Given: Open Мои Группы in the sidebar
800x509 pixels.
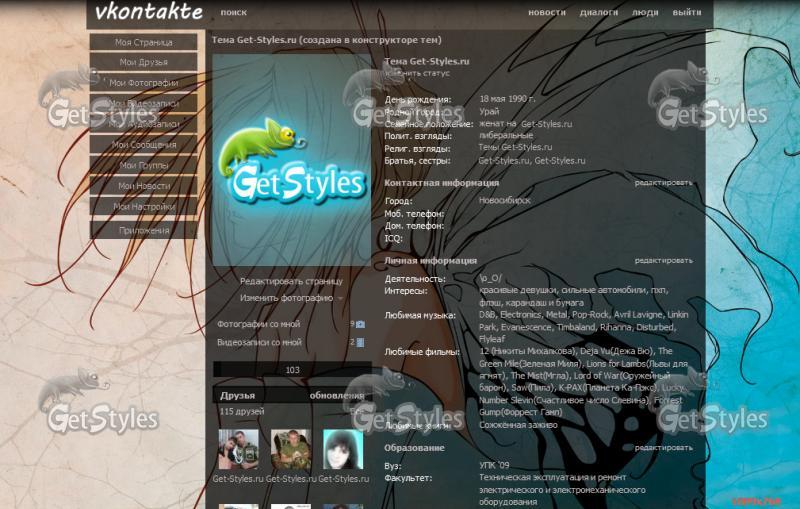Looking at the screenshot, I should click(x=143, y=165).
